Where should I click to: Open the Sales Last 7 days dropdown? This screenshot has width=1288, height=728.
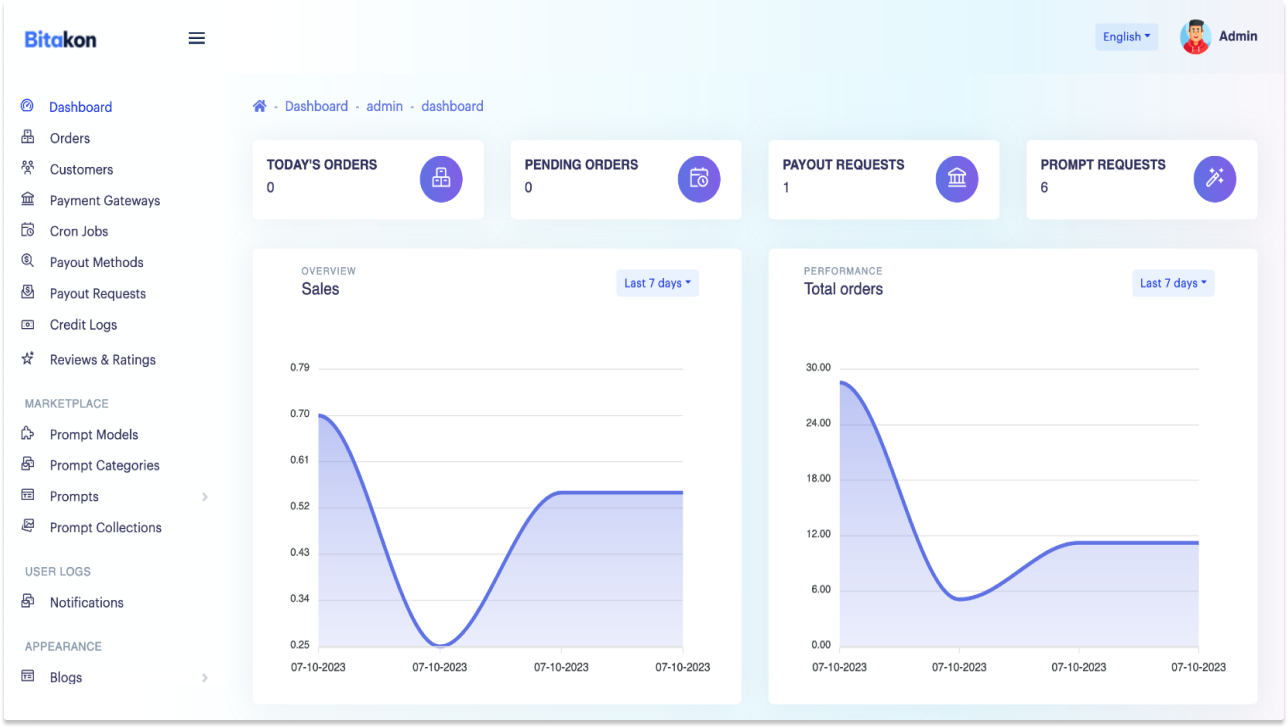[657, 283]
